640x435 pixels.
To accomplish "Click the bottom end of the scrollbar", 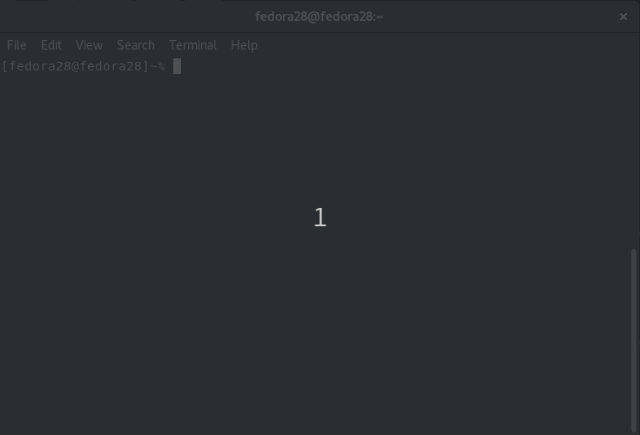I will [633, 429].
